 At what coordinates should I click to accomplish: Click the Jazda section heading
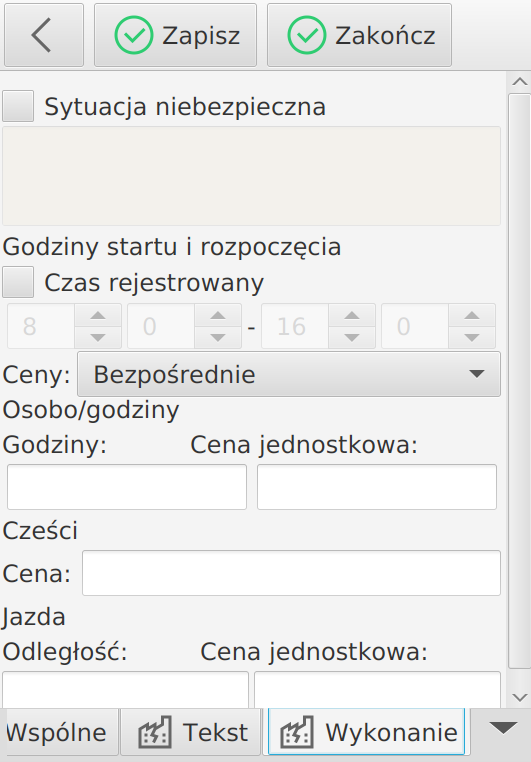coord(34,617)
